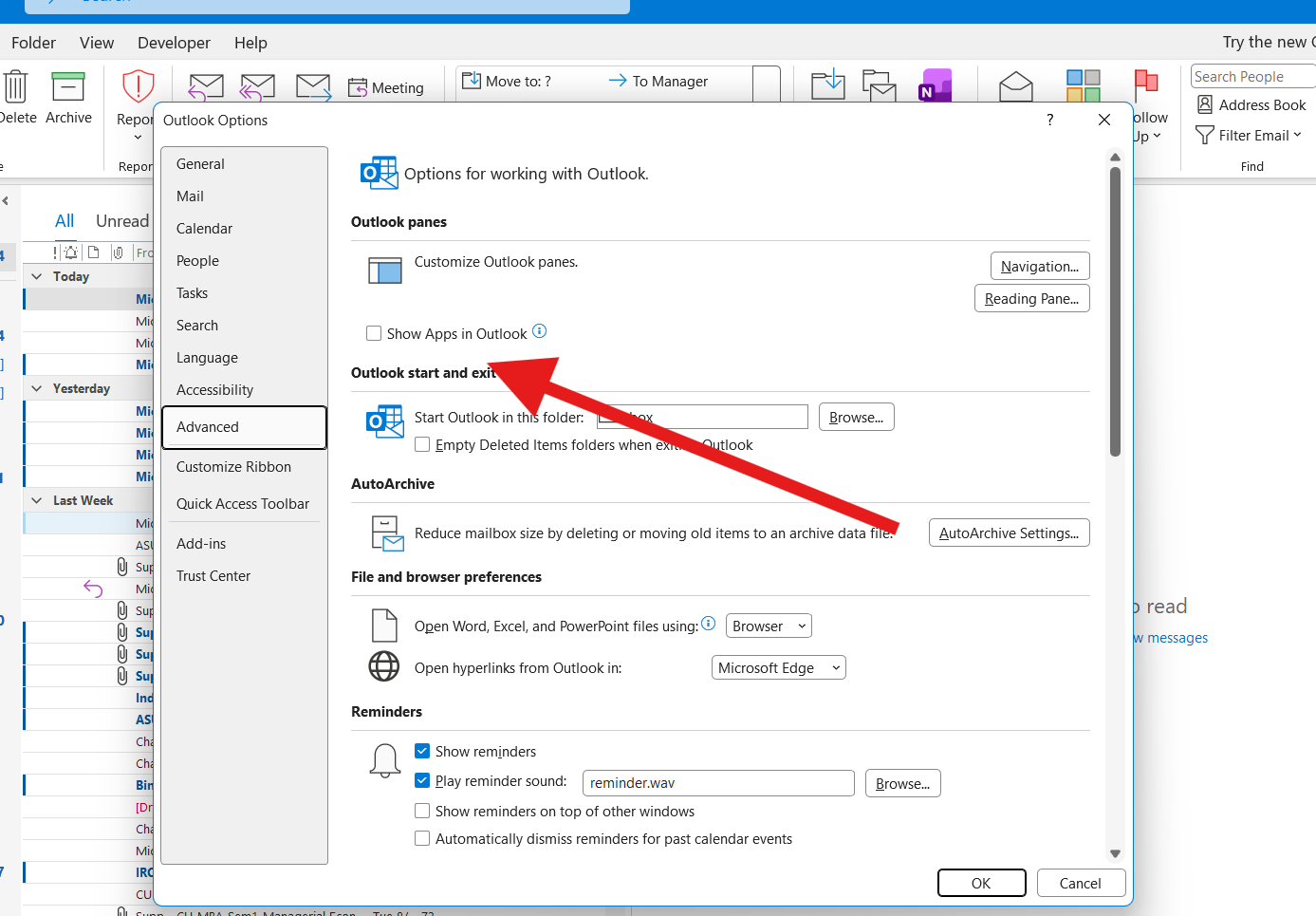Click the Categorize colored squares icon
The image size is (1316, 916).
[1083, 85]
